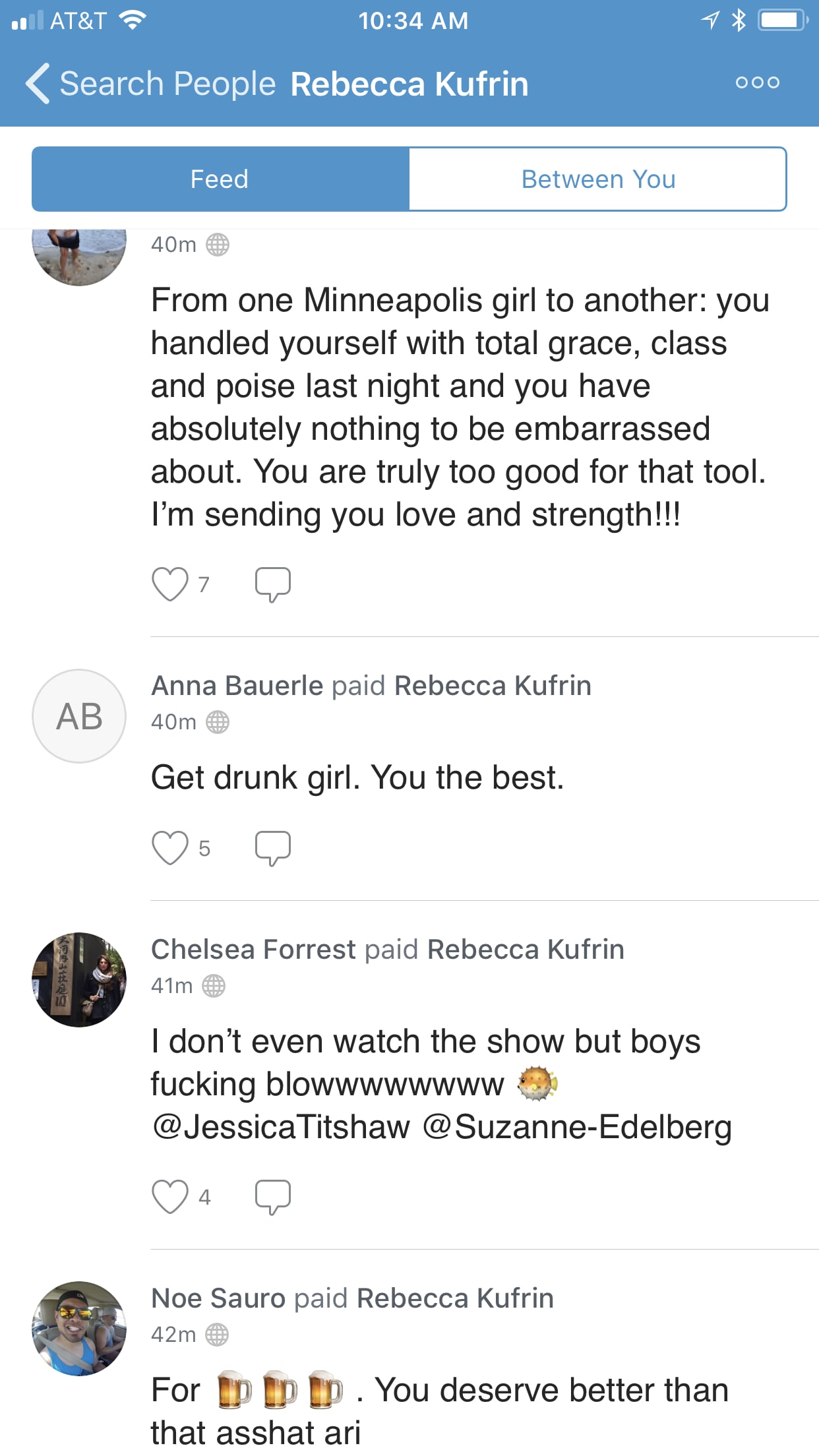Tap Noe Sauro's profile photo

click(x=79, y=1329)
